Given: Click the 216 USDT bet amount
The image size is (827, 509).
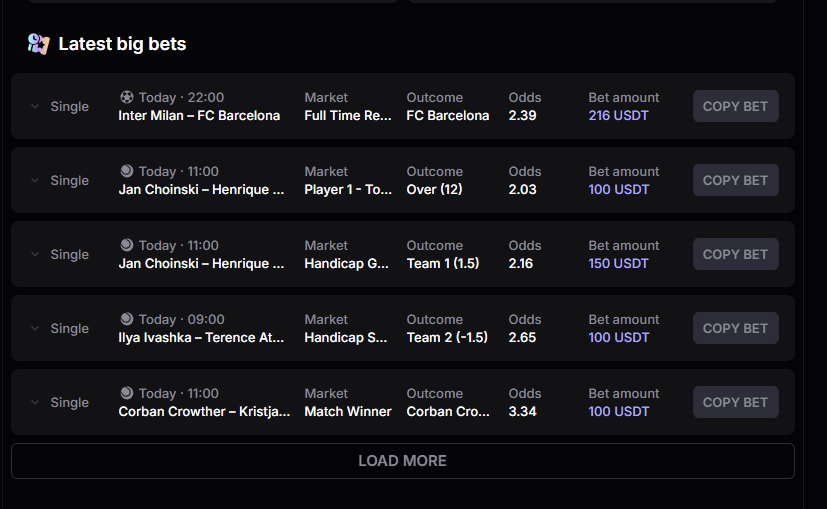Looking at the screenshot, I should (x=618, y=116).
